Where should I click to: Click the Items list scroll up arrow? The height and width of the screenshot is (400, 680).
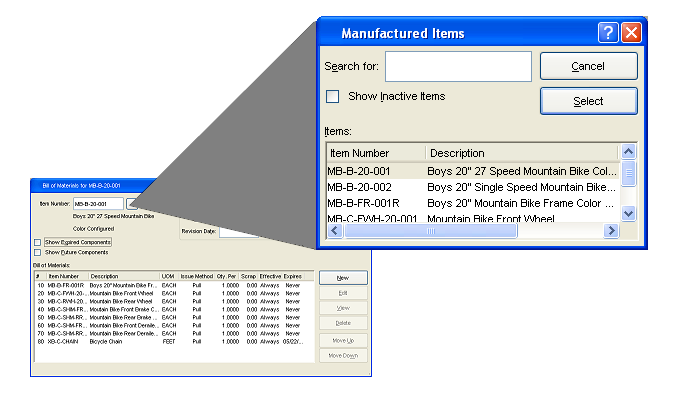point(628,151)
